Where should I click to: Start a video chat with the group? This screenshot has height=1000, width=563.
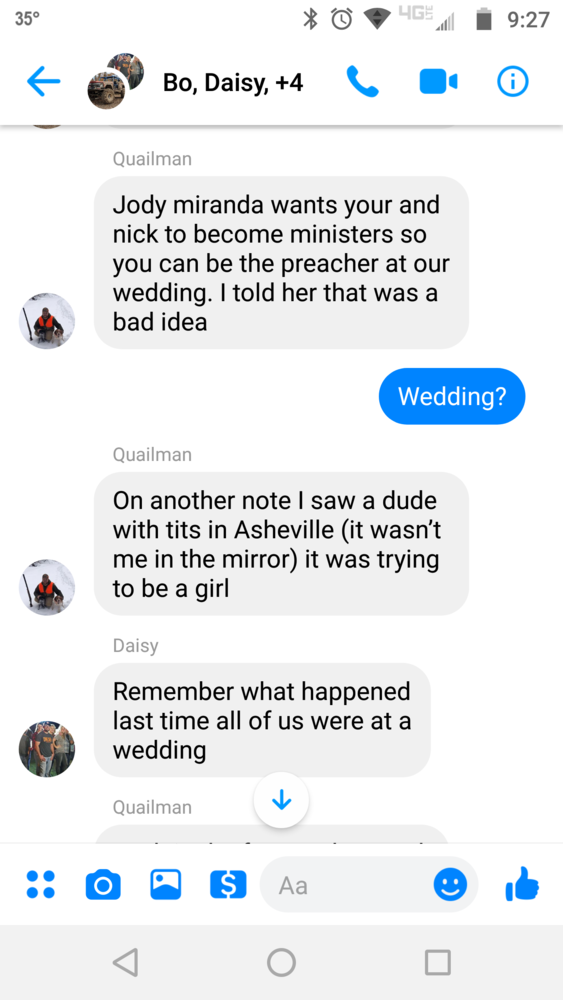point(438,82)
